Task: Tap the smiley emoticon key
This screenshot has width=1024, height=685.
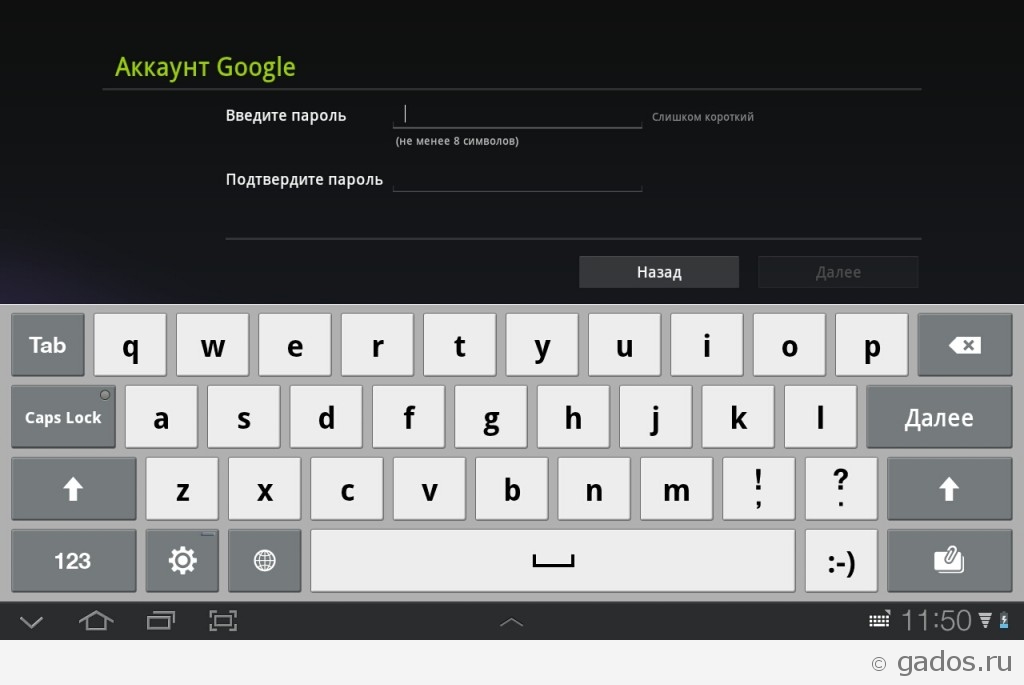Action: (x=841, y=560)
